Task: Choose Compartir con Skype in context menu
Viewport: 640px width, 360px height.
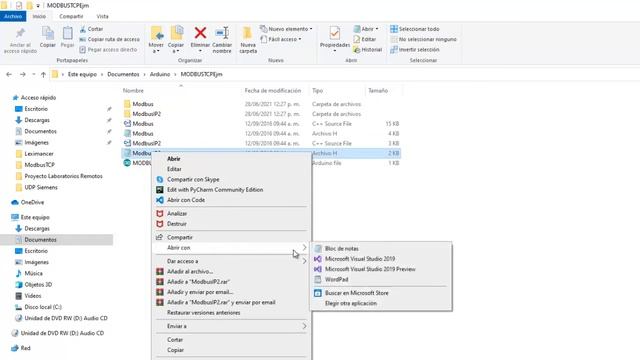Action: pyautogui.click(x=193, y=179)
